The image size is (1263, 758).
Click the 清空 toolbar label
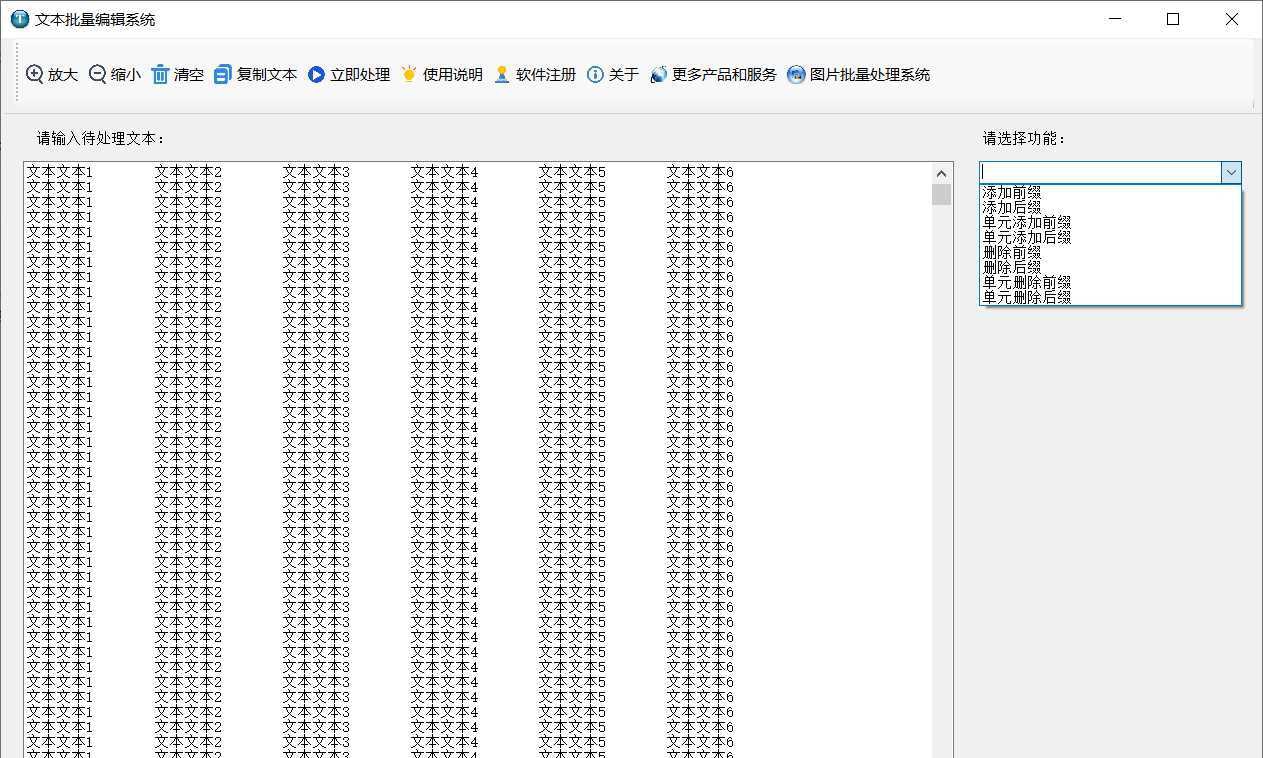click(189, 75)
